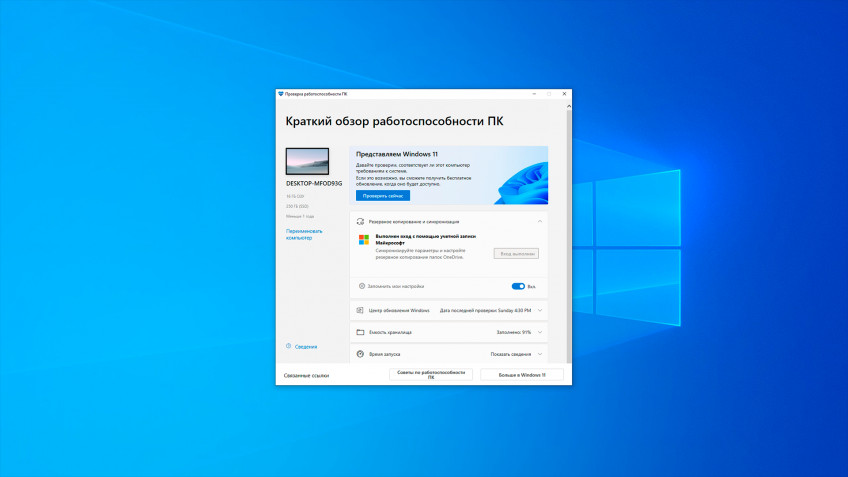Image resolution: width=848 pixels, height=477 pixels.
Task: Expand the startup time row
Action: point(540,354)
